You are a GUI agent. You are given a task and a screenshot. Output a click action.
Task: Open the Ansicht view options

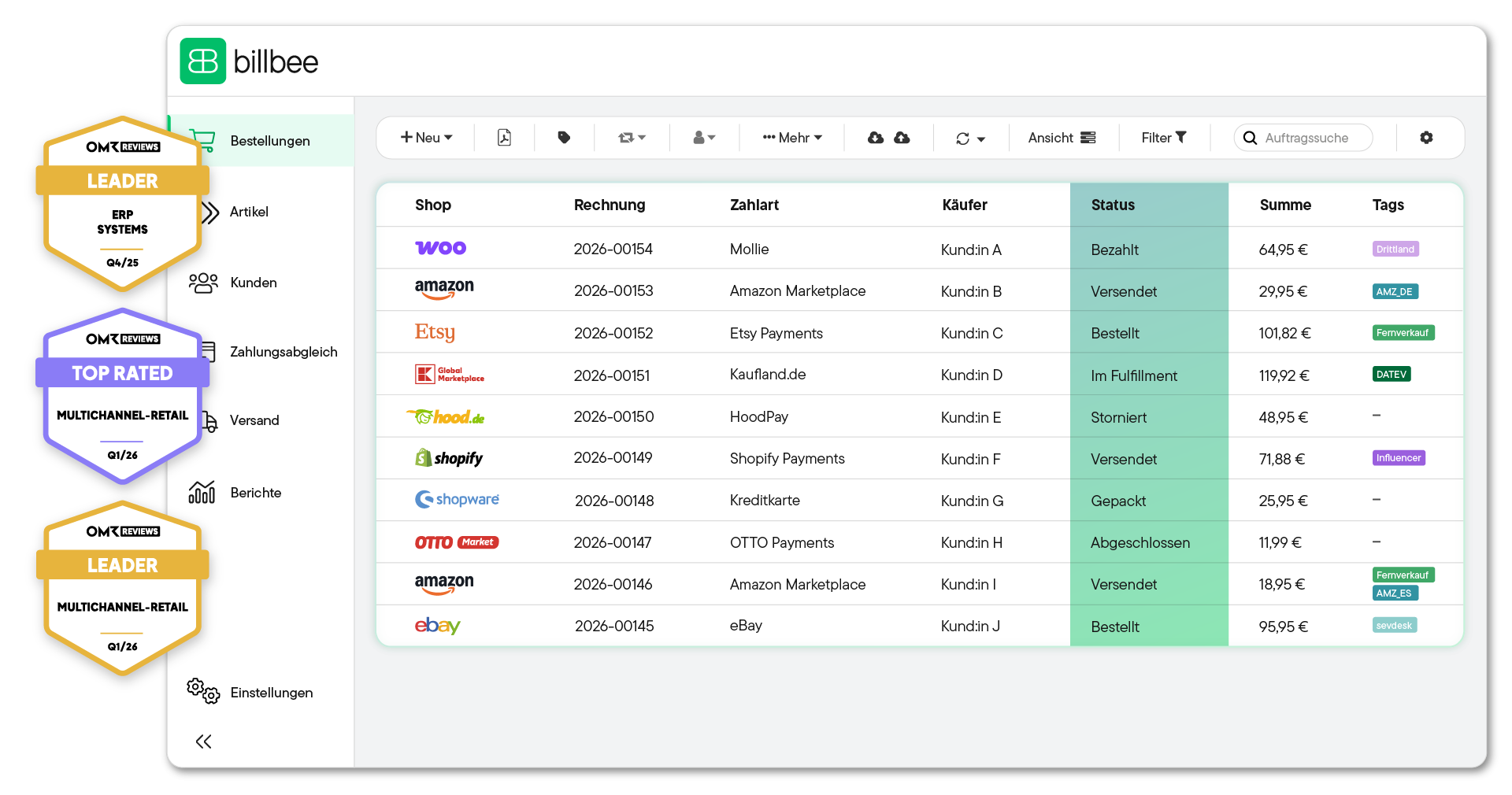pyautogui.click(x=1062, y=138)
